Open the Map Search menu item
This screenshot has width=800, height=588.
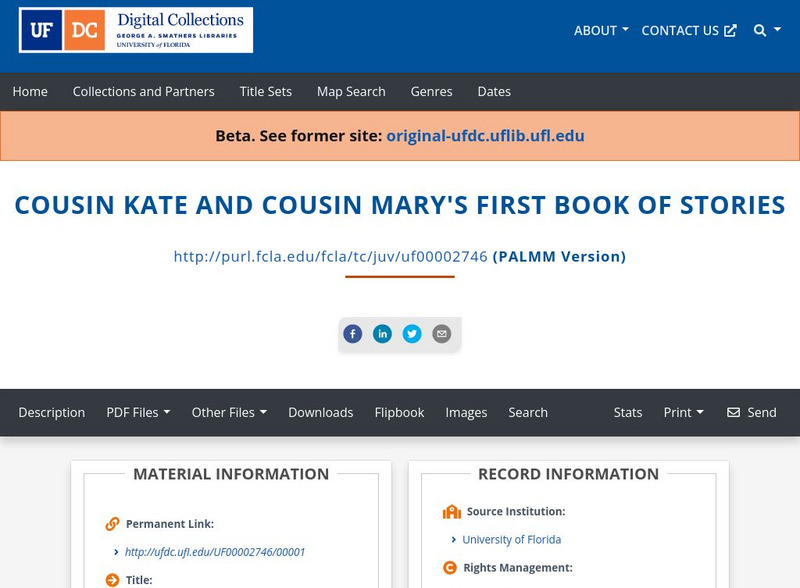pyautogui.click(x=351, y=91)
